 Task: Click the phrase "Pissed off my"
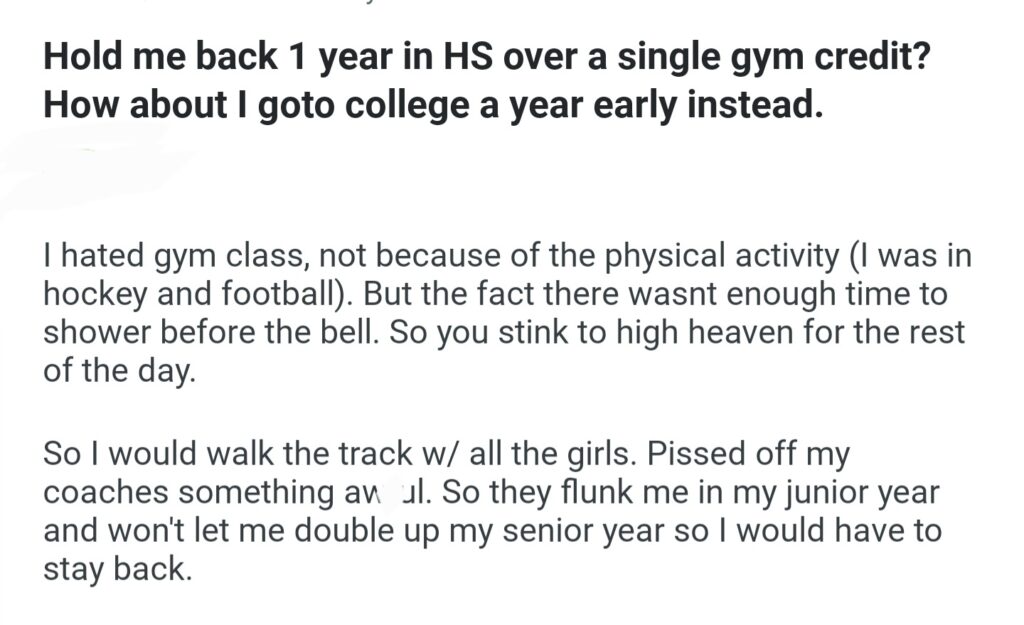pos(749,454)
